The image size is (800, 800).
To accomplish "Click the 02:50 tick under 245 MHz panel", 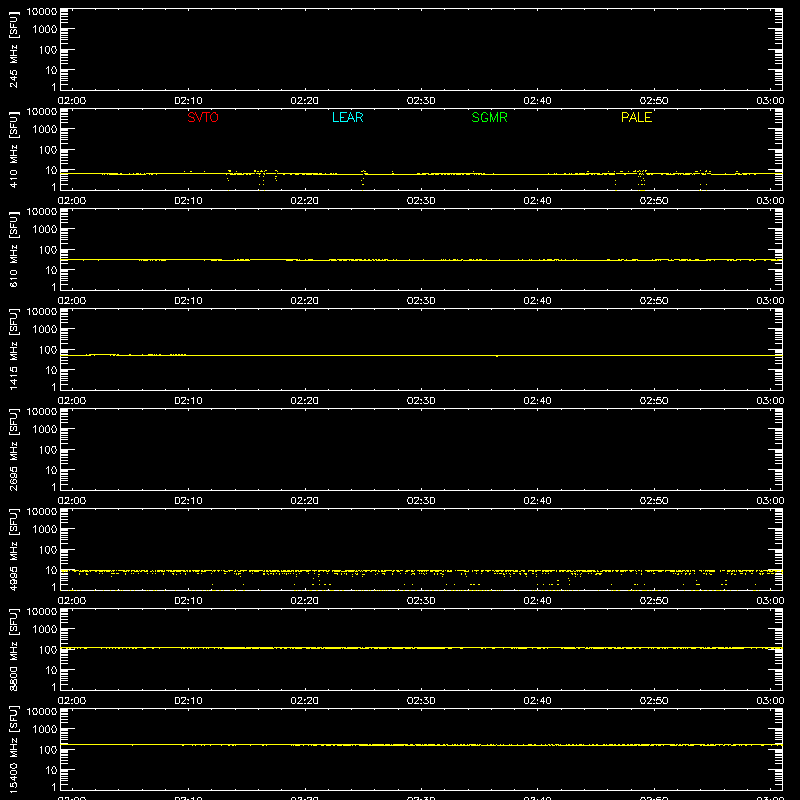I will coord(654,101).
